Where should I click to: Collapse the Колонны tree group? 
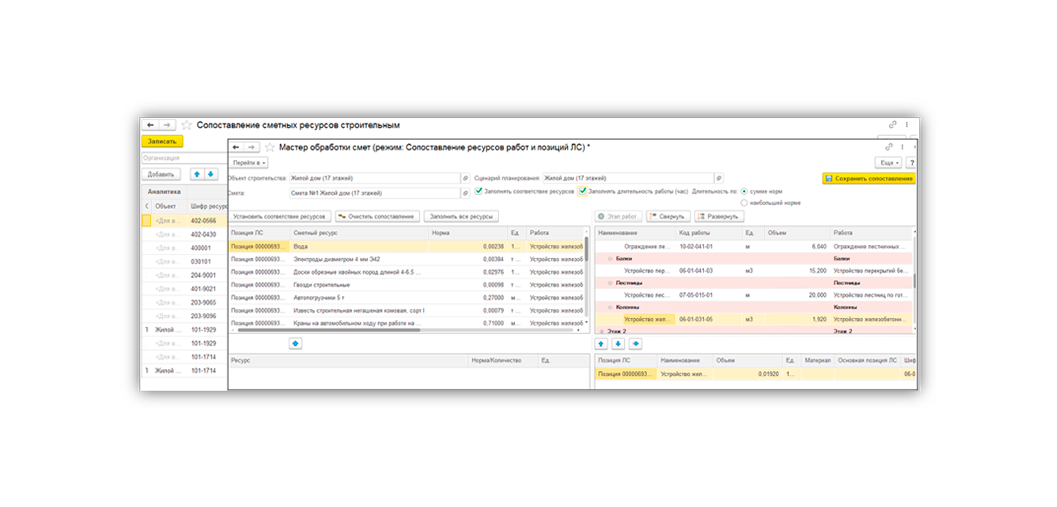point(610,307)
